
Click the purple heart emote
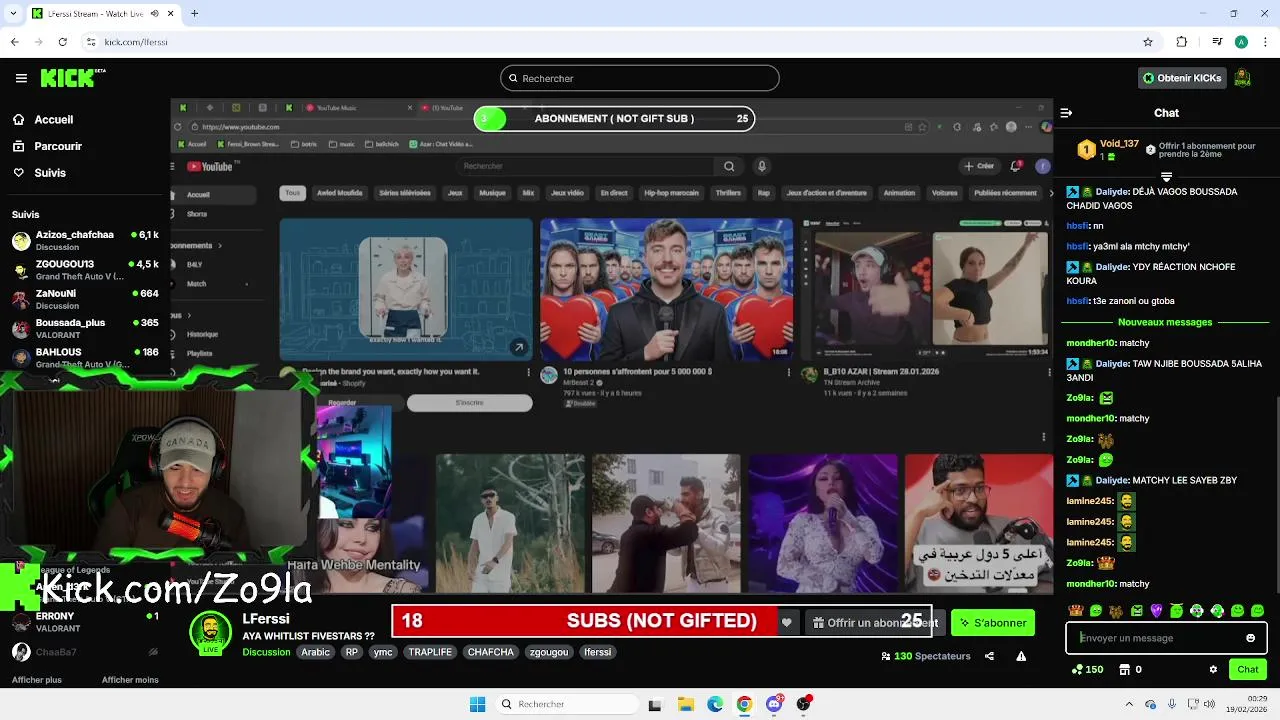[1156, 610]
